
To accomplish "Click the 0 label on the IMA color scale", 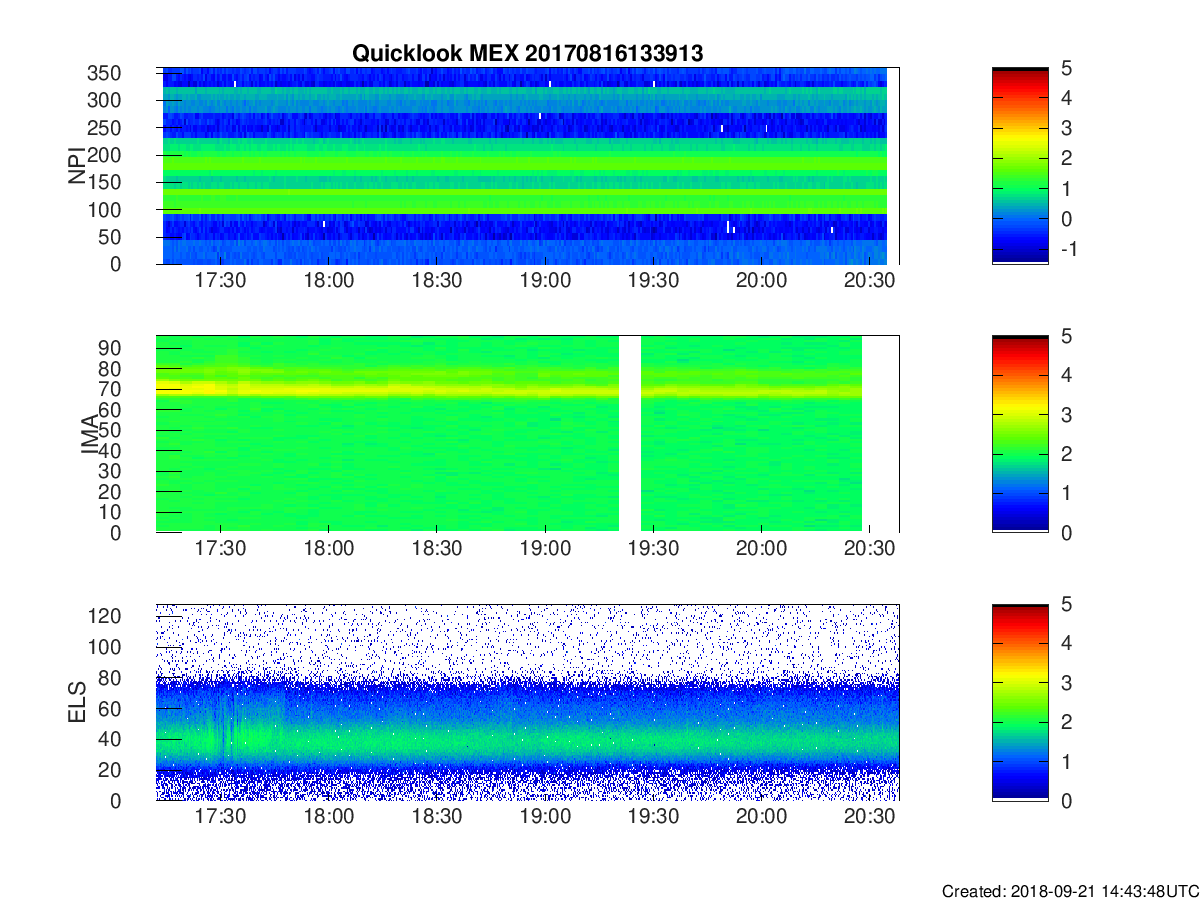I will [x=1066, y=532].
